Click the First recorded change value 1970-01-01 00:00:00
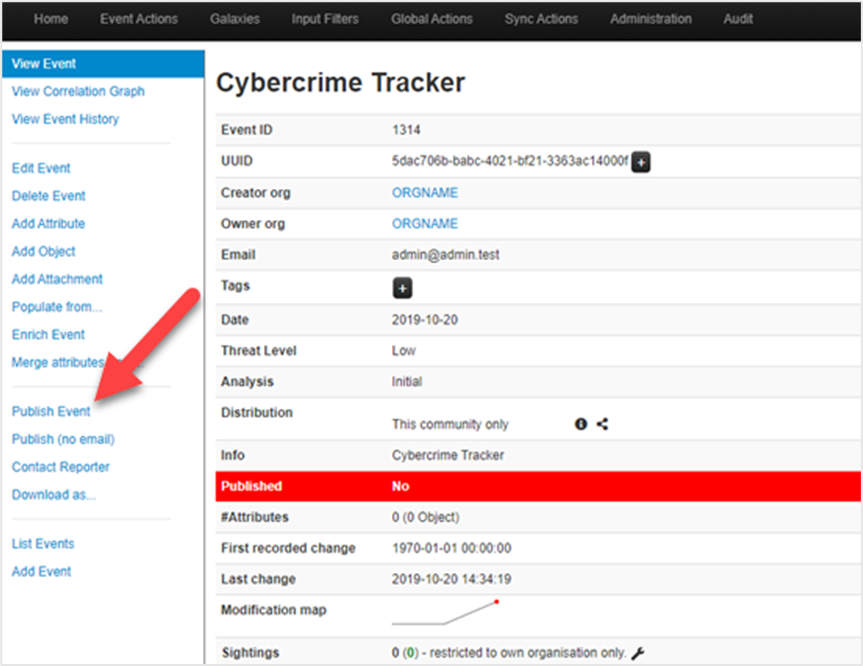863x666 pixels. (x=451, y=548)
